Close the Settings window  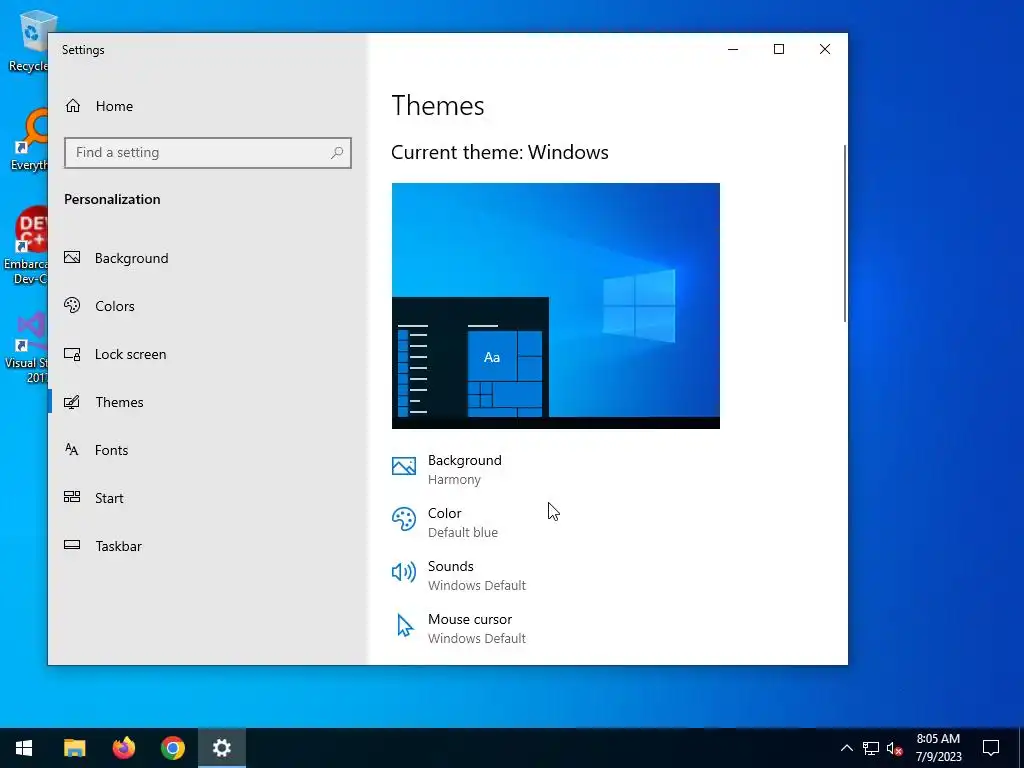[x=825, y=49]
